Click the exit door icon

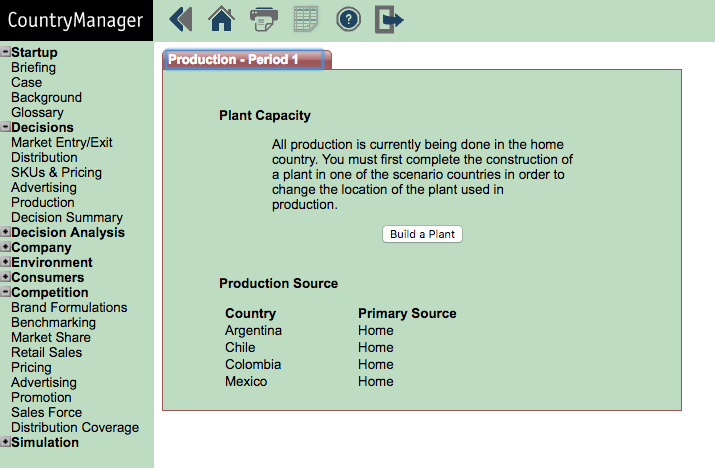point(389,20)
